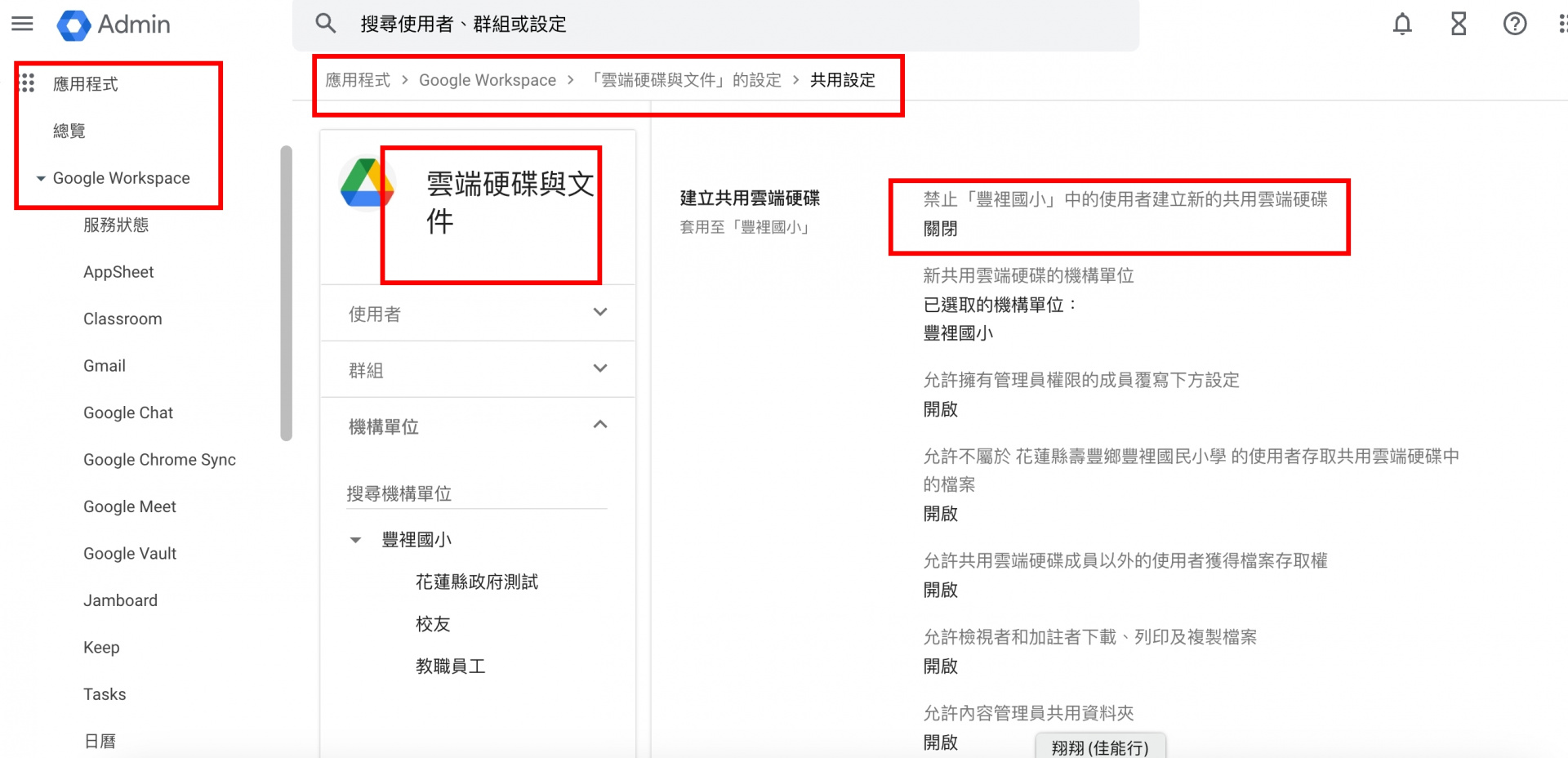Click the 應用程式 grid icon in sidebar
Screen dimensions: 1568x758
coord(27,83)
